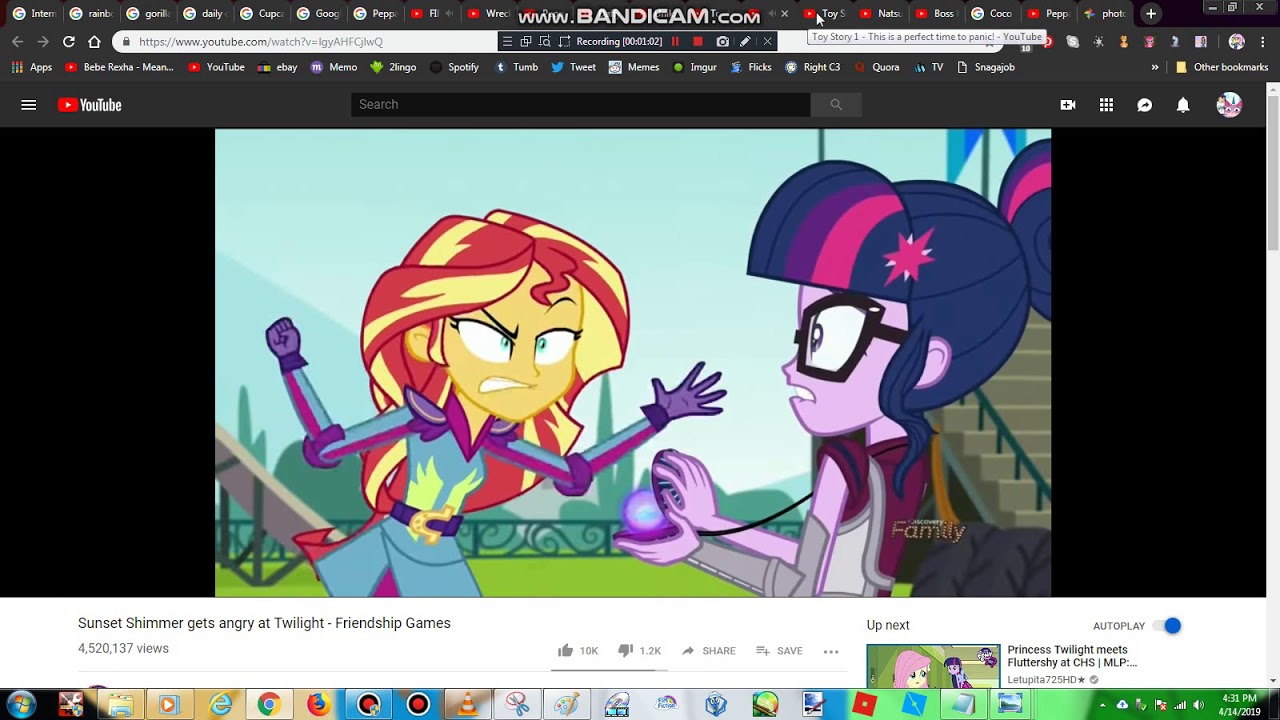The width and height of the screenshot is (1280, 720).
Task: Open the volume icon in system tray
Action: coord(1198,705)
